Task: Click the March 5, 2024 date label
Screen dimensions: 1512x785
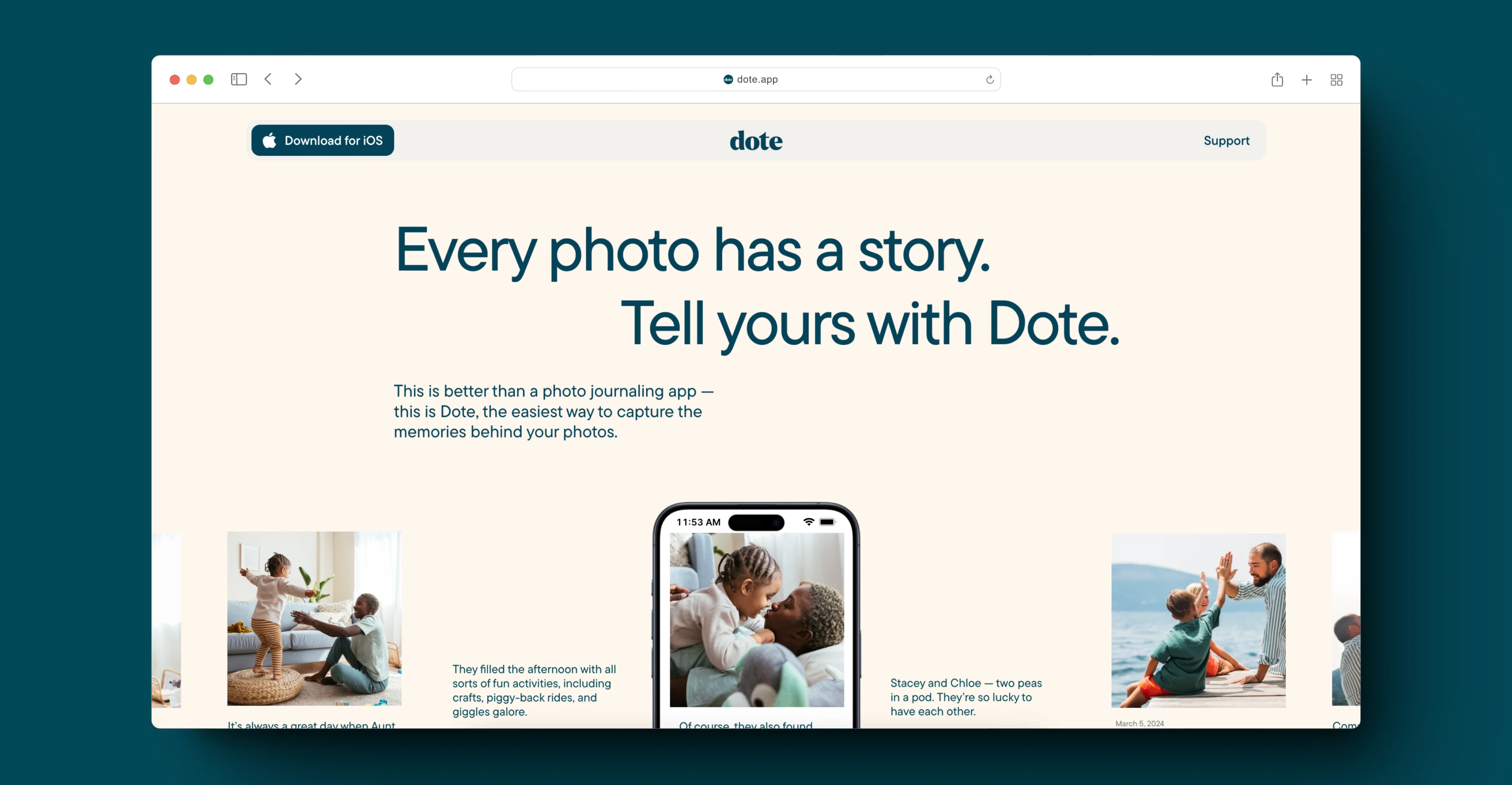Action: [1139, 723]
